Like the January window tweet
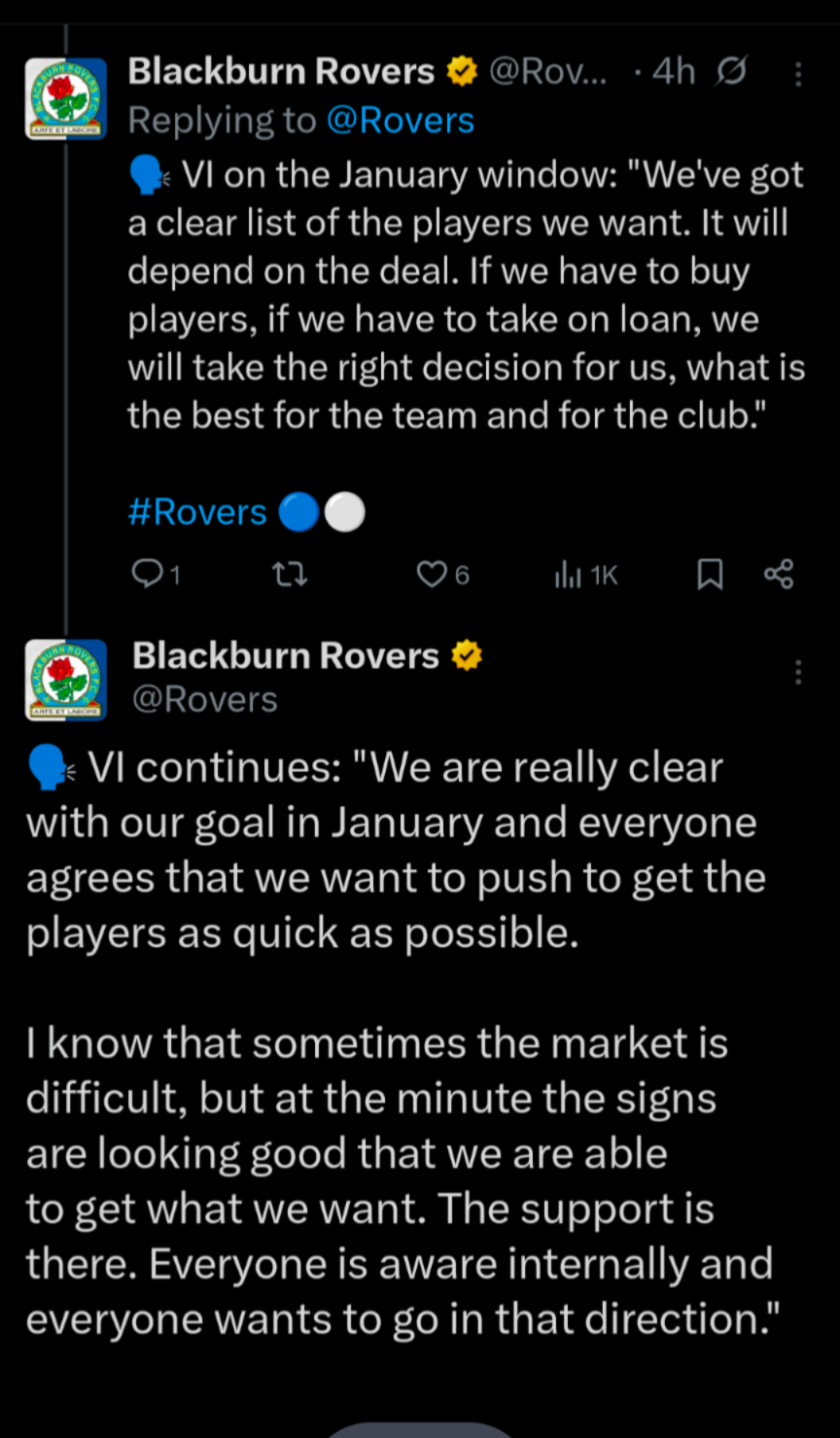Screen dimensions: 840x1438 [431, 576]
